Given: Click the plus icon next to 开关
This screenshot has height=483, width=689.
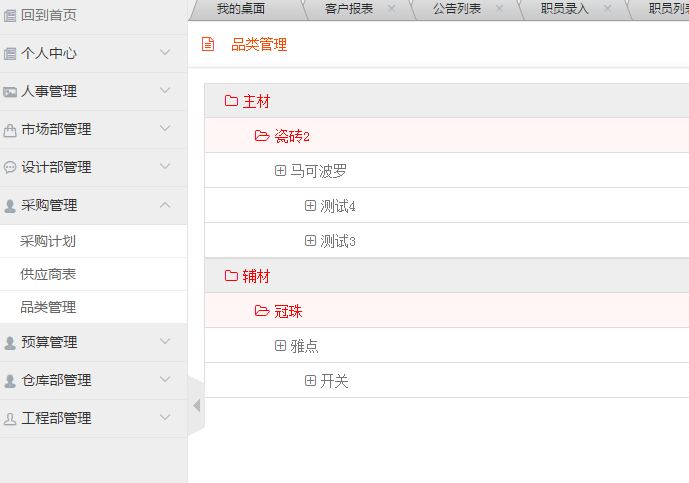Looking at the screenshot, I should click(x=310, y=381).
